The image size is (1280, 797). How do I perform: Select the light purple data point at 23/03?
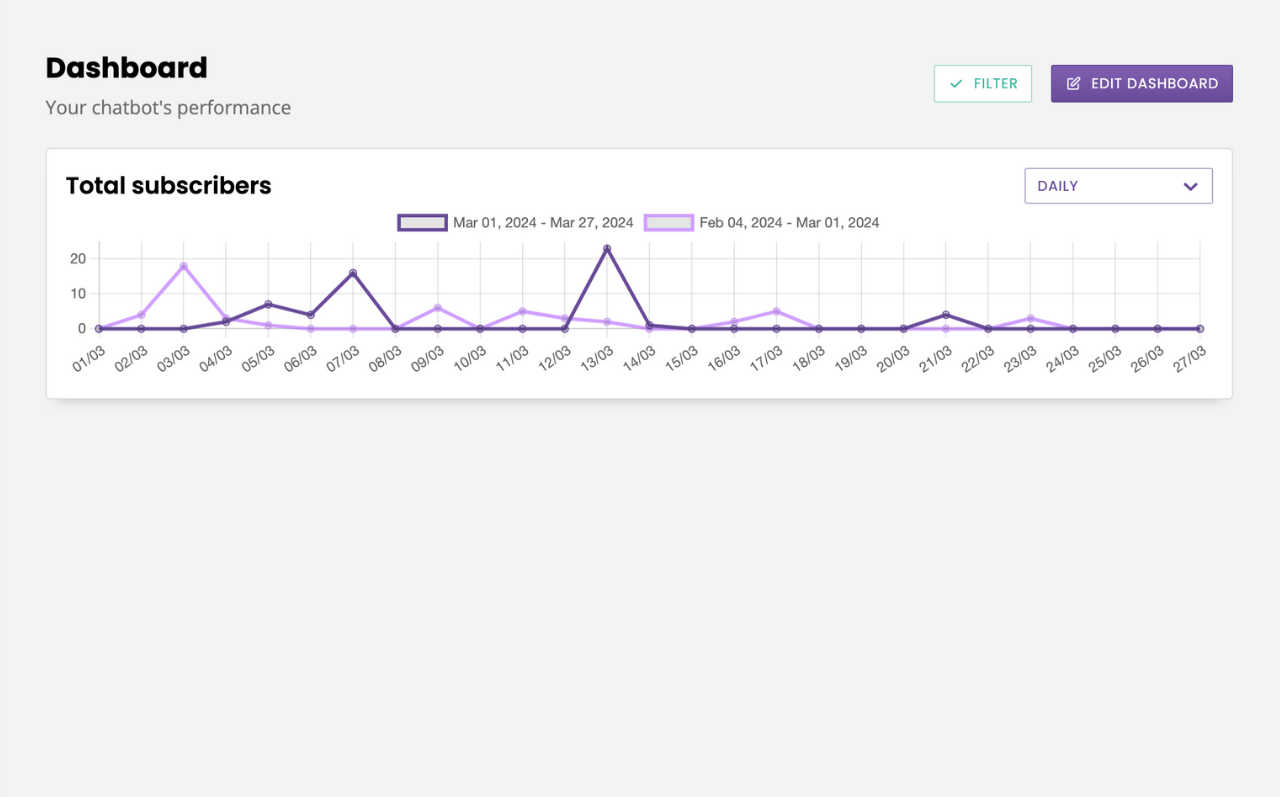[1030, 318]
